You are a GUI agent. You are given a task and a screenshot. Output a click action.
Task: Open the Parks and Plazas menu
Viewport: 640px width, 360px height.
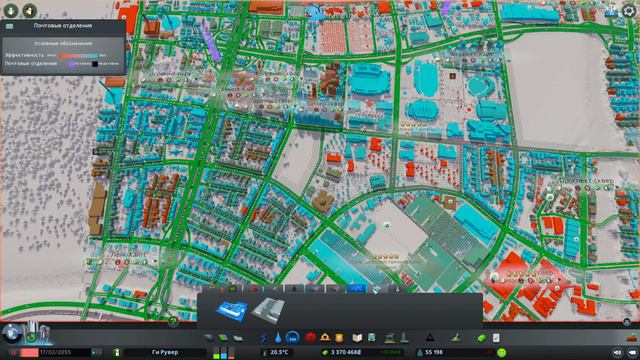pyautogui.click(x=390, y=338)
